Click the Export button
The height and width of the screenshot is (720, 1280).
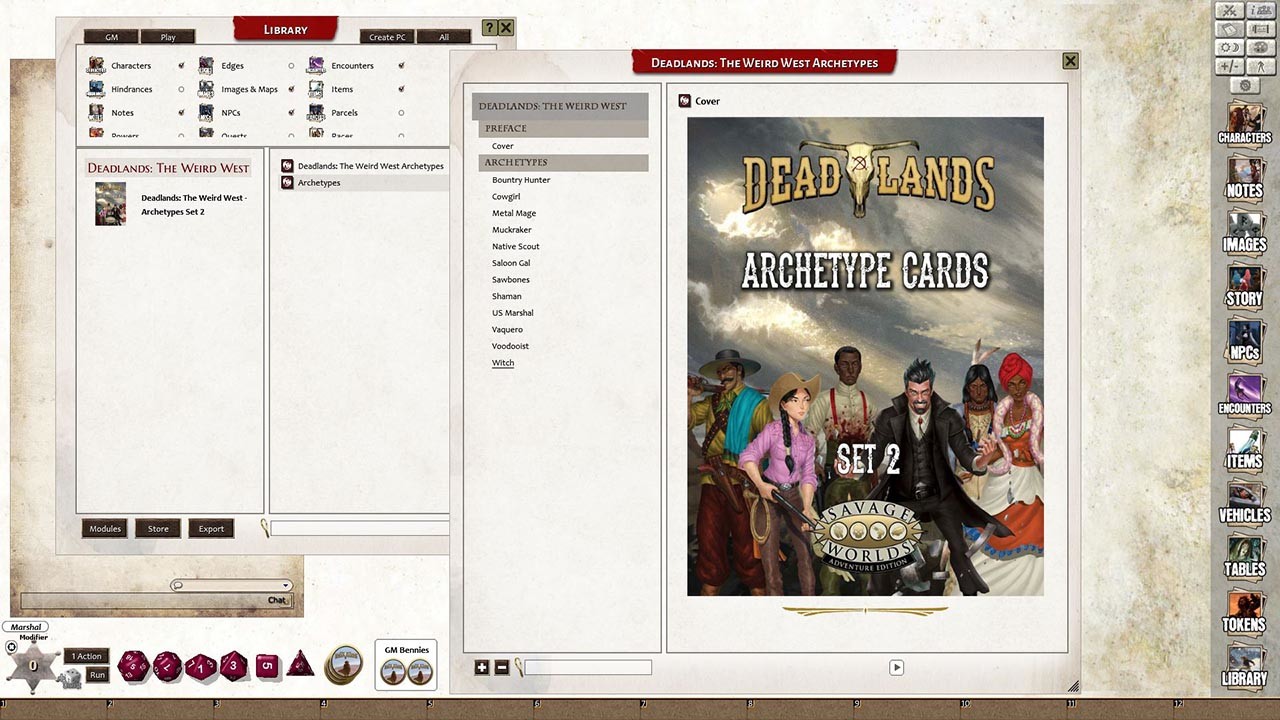tap(210, 528)
